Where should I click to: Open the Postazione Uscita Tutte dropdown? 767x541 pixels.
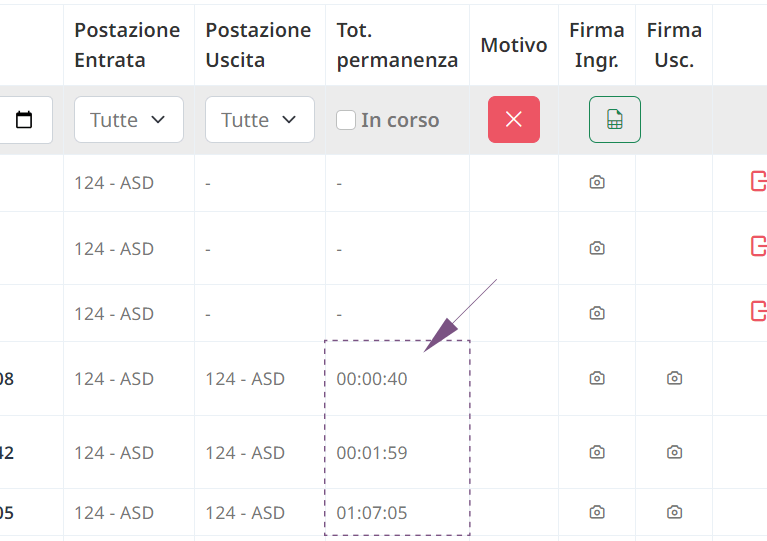(260, 119)
